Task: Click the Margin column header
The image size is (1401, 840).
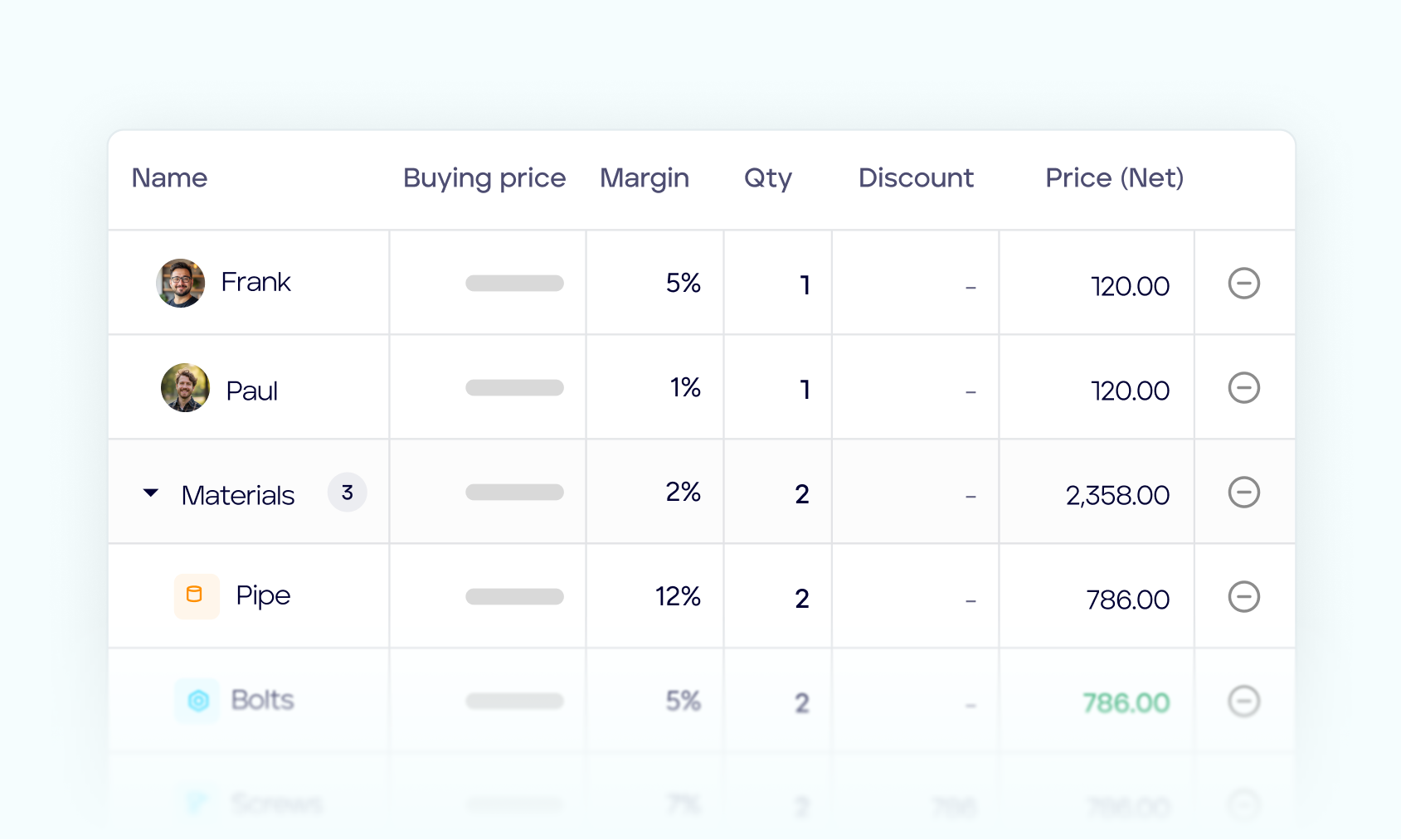Action: [x=645, y=178]
